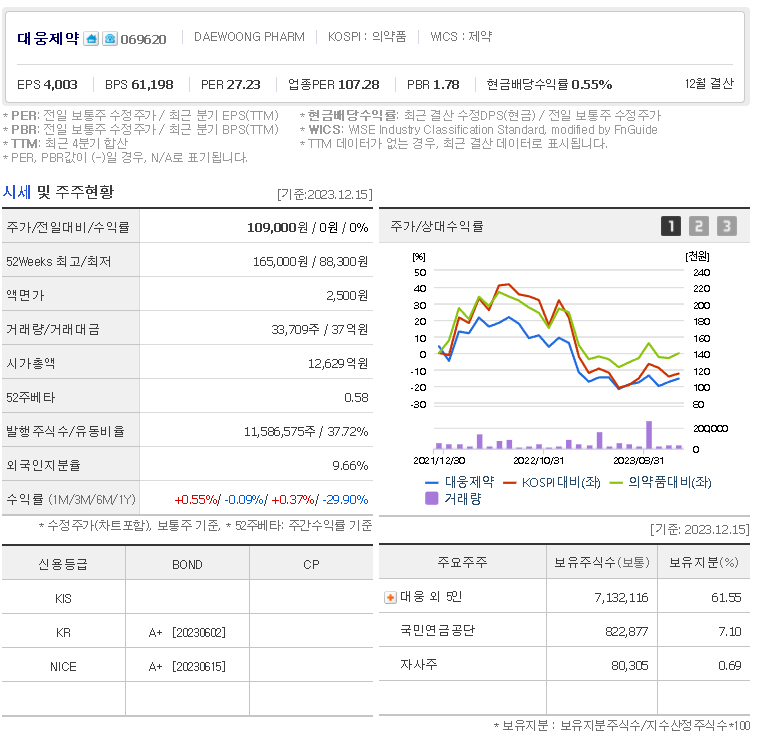Click the 2022/10/31 x-axis date label

coord(538,461)
